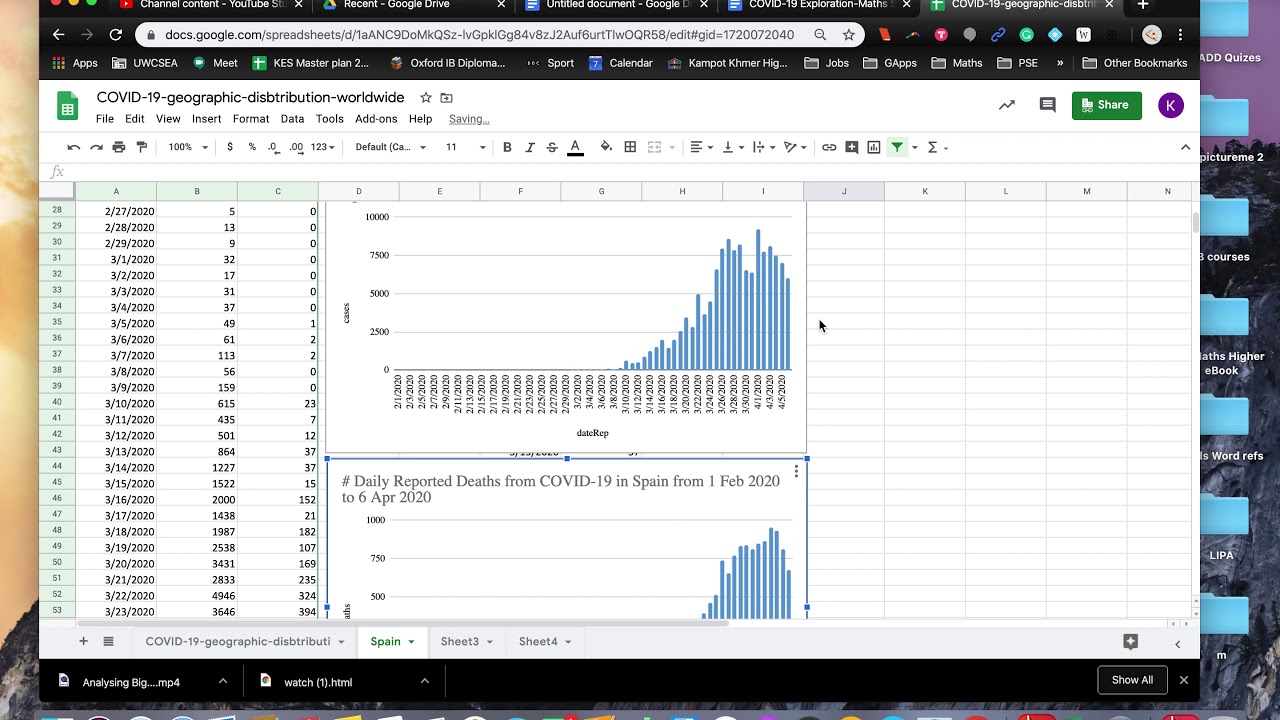The height and width of the screenshot is (720, 1280).
Task: Open the font size dropdown
Action: (465, 147)
